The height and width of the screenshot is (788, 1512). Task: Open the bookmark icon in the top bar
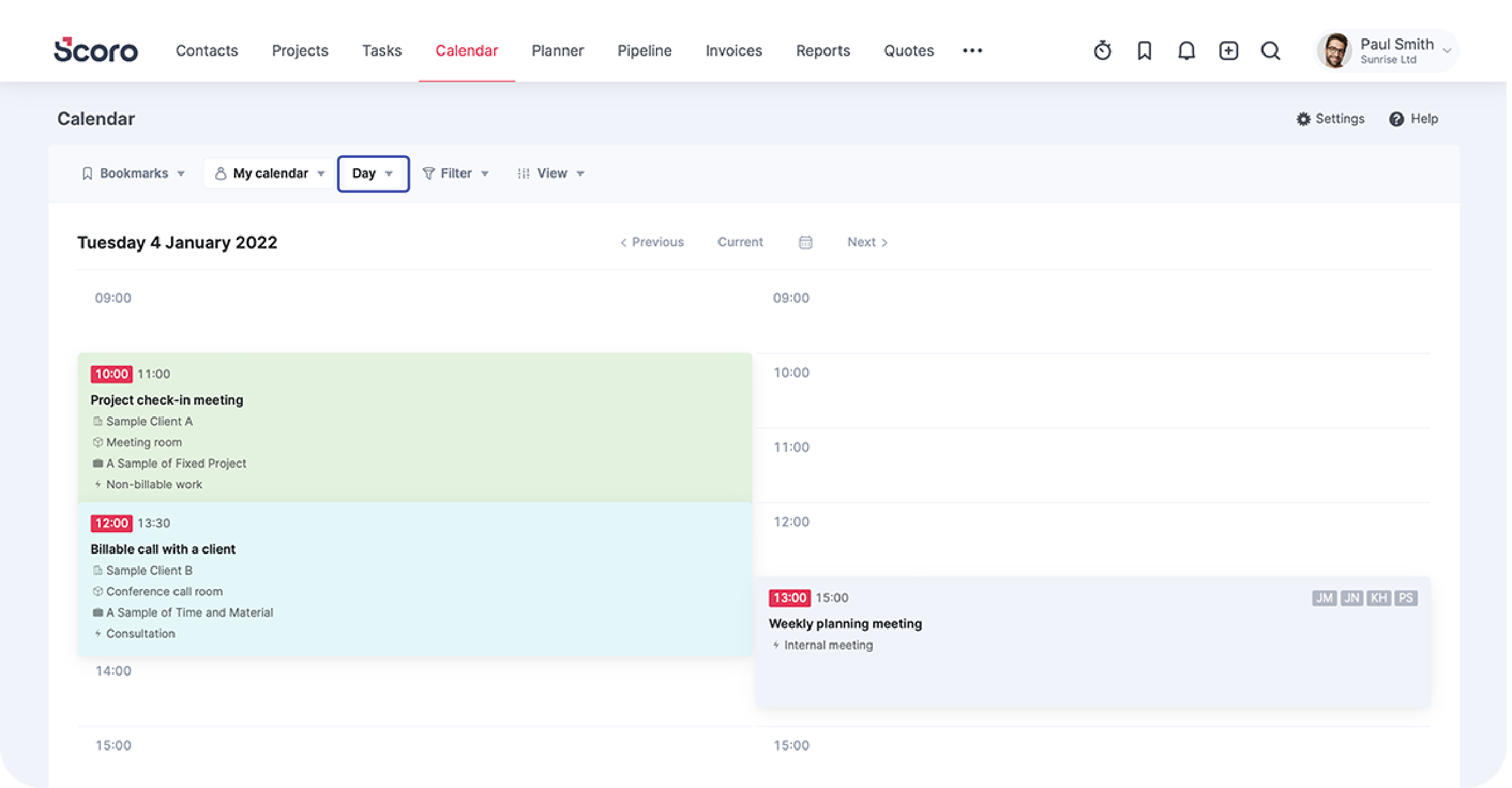point(1144,51)
